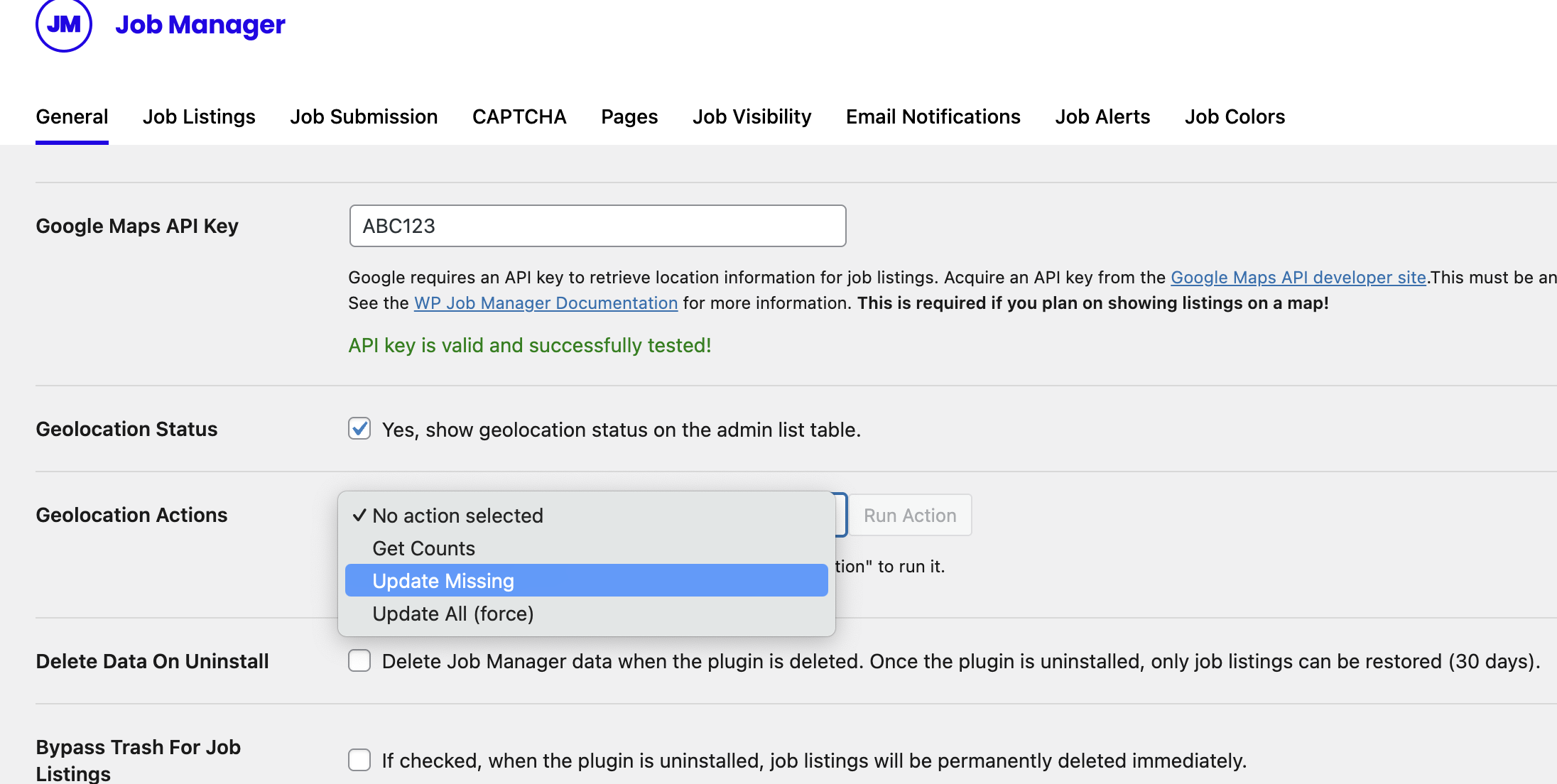This screenshot has height=784, width=1557.
Task: Open the WP Job Manager Documentation link
Action: pyautogui.click(x=546, y=303)
